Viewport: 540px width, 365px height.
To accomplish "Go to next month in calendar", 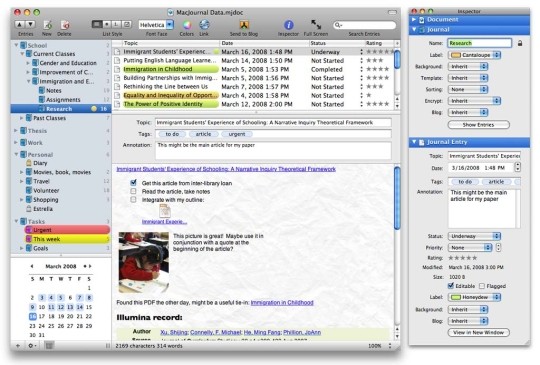I will click(x=90, y=266).
